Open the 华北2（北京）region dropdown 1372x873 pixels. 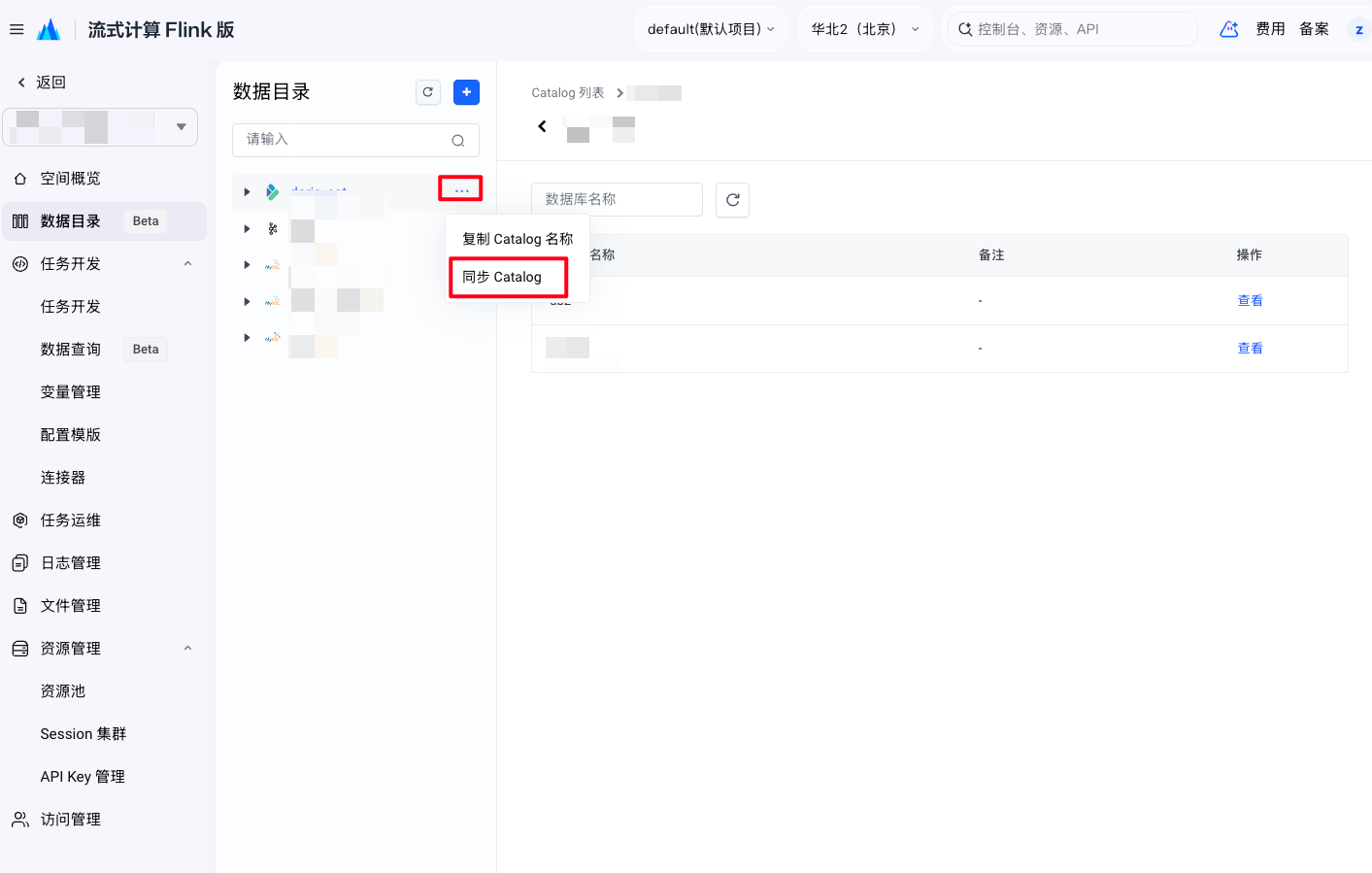865,29
